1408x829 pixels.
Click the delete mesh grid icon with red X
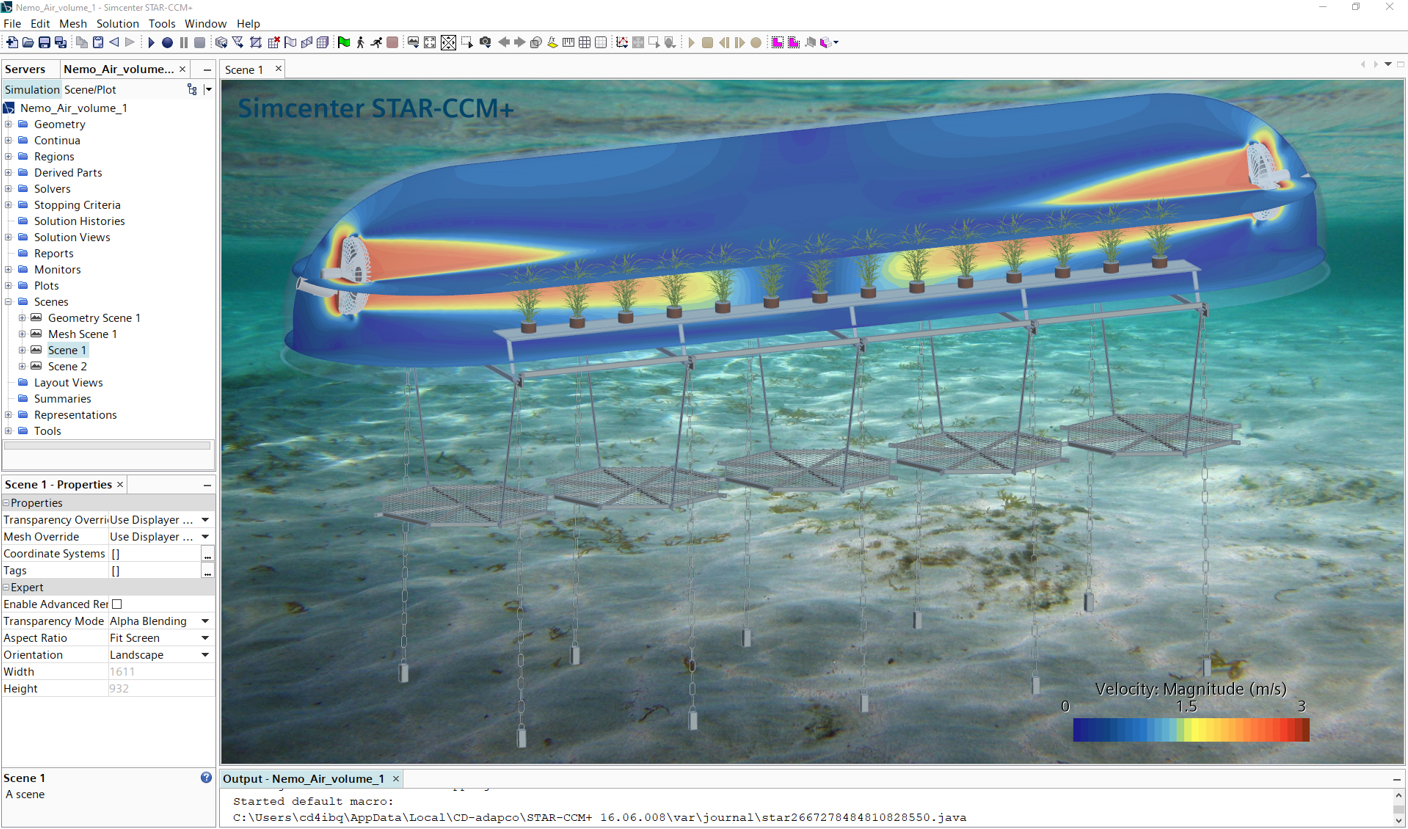[x=273, y=43]
